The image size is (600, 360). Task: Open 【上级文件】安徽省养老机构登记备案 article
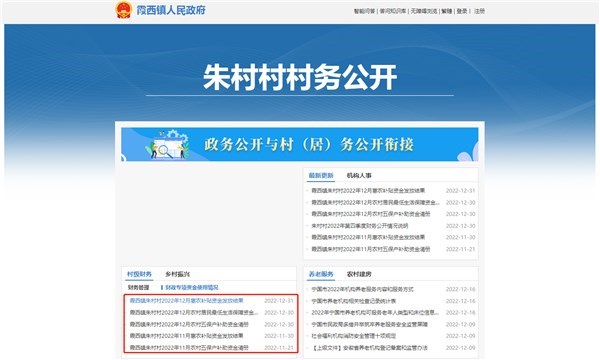tap(369, 348)
